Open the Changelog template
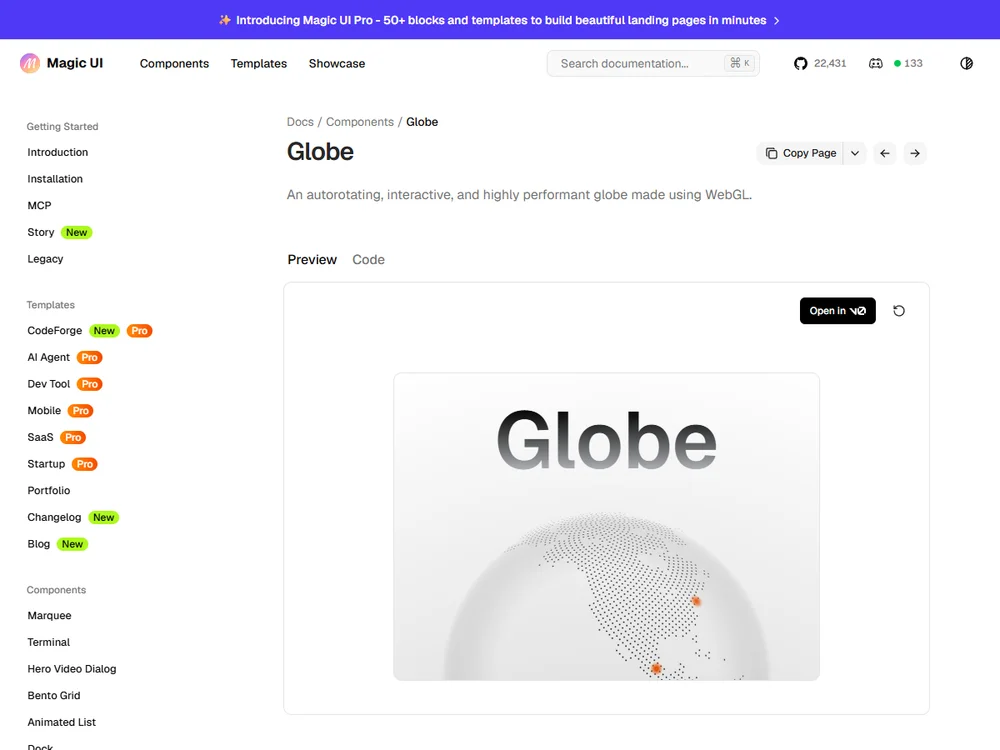Screen dimensions: 1000x750 pos(54,517)
